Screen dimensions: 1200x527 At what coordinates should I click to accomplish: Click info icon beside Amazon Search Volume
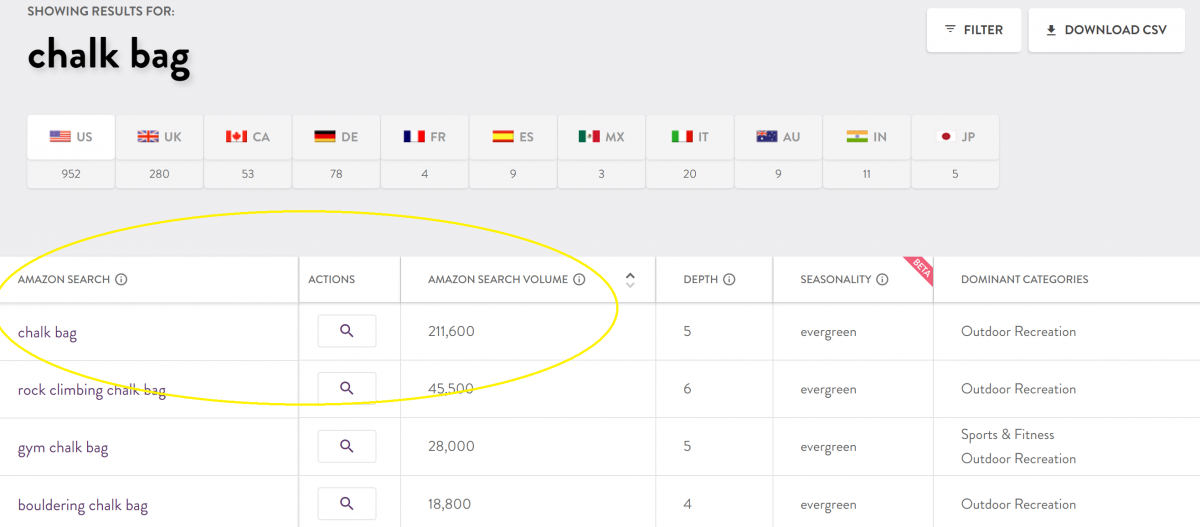(x=579, y=280)
